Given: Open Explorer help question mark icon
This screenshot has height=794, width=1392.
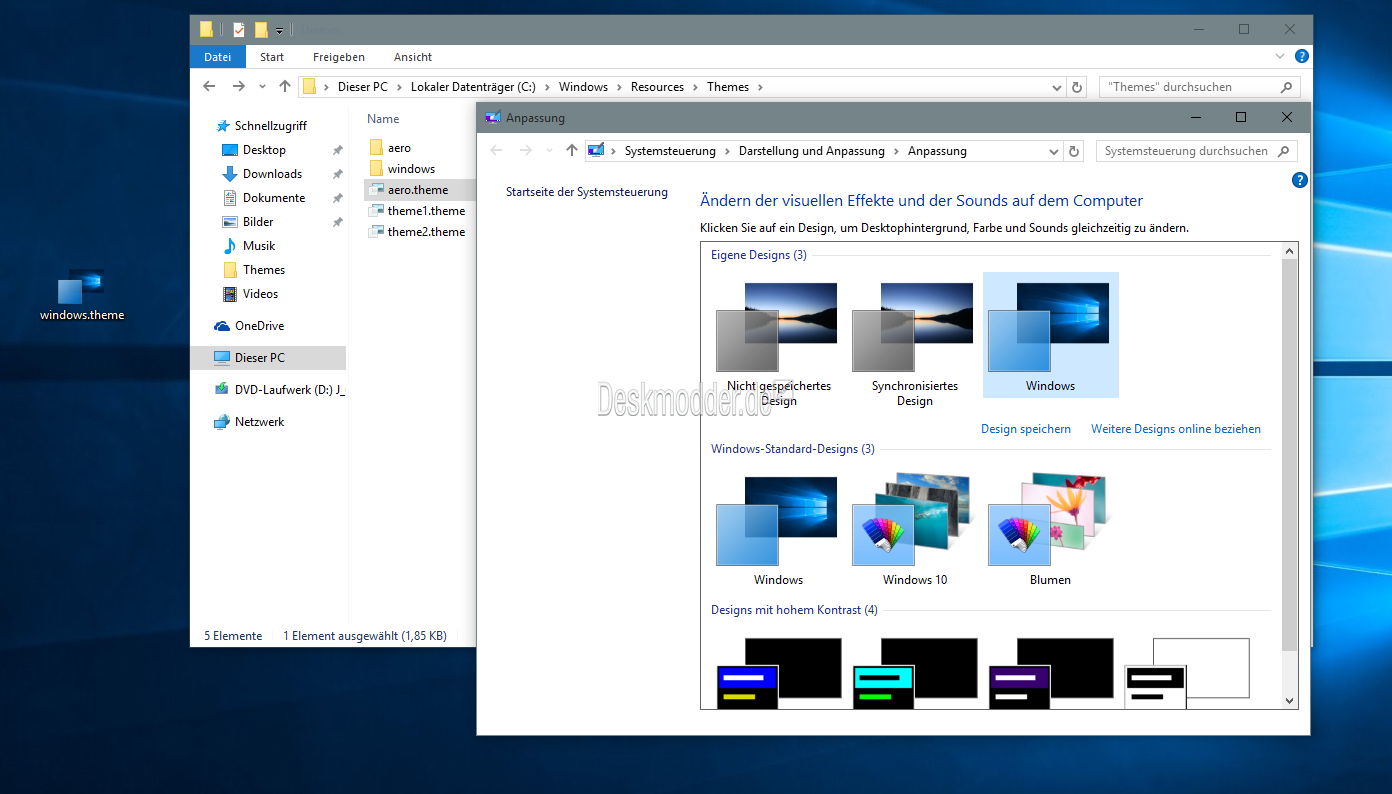Looking at the screenshot, I should (x=1302, y=57).
